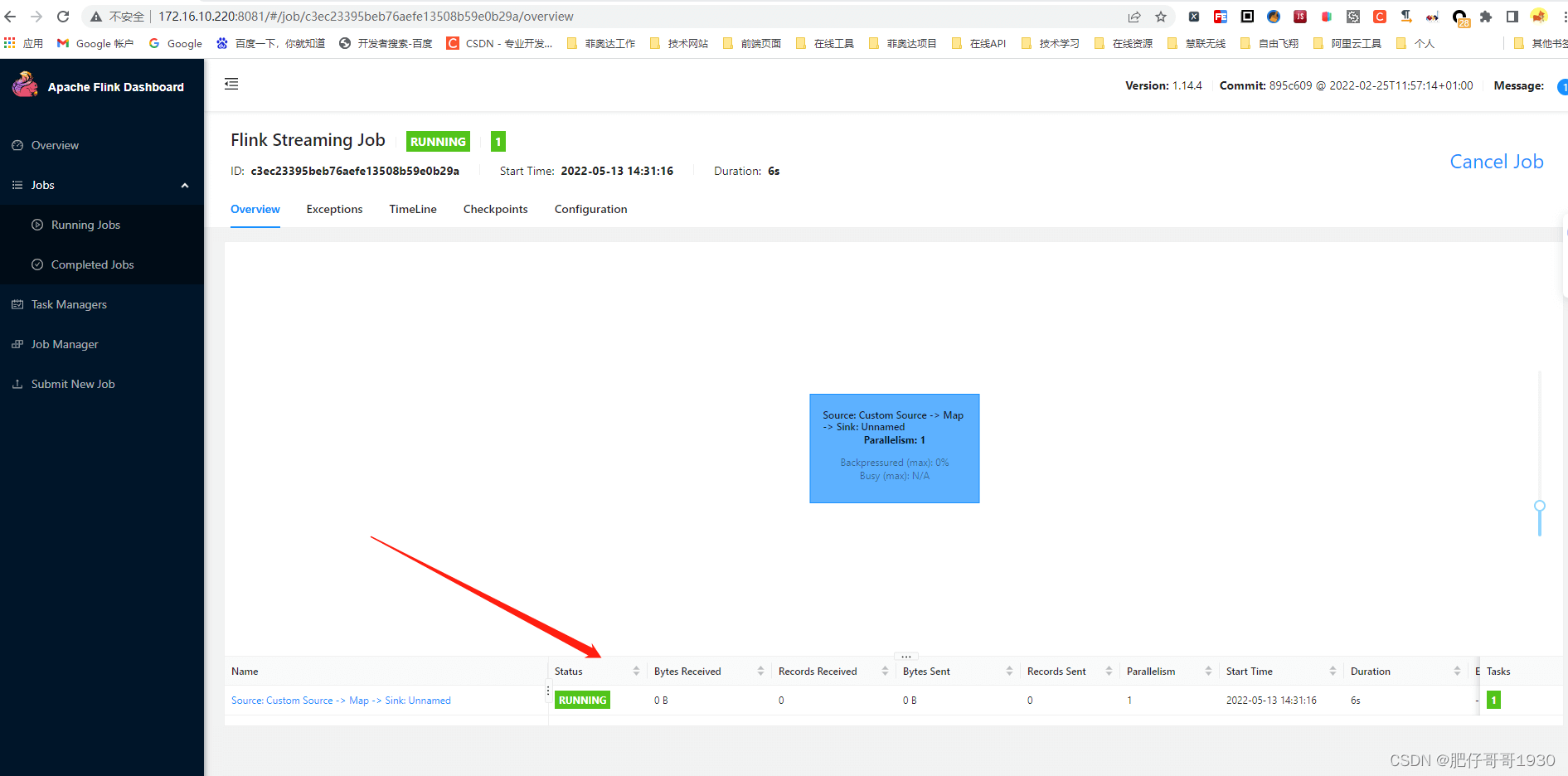Toggle the browser side panel icon

pyautogui.click(x=1512, y=17)
